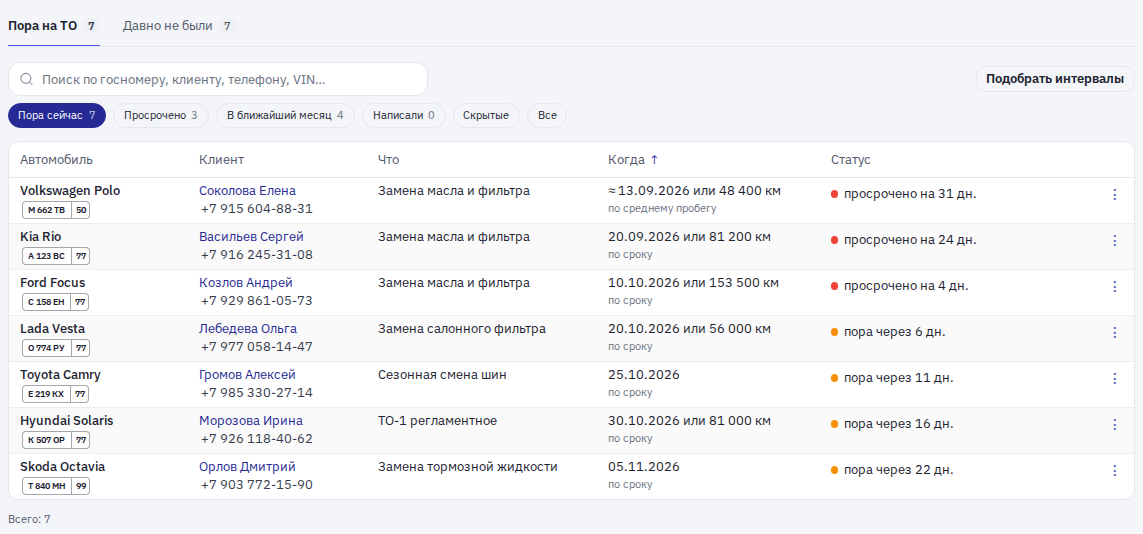
Task: Click Lada Vesta car name
Action: click(x=52, y=329)
